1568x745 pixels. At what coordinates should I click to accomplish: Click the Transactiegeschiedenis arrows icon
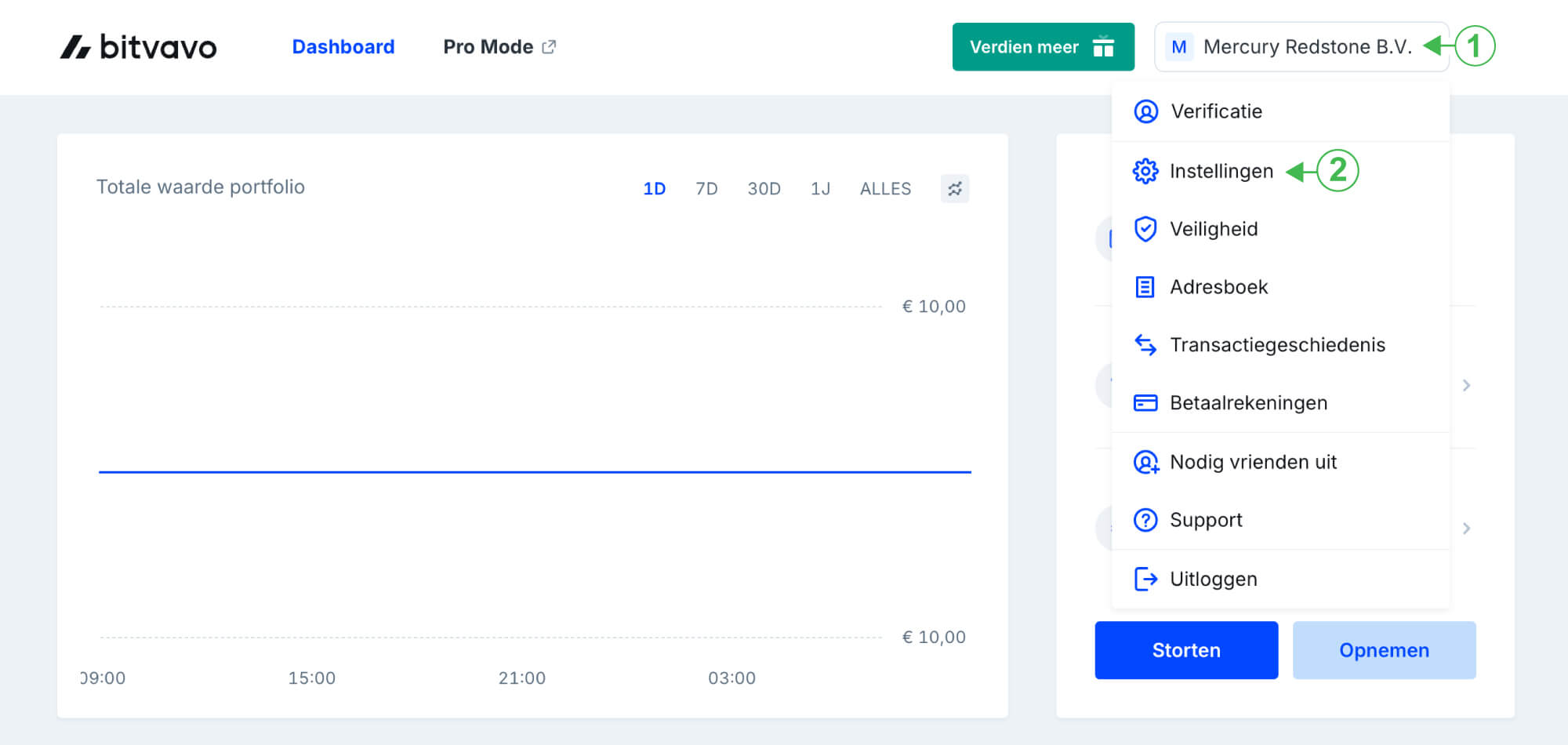(x=1145, y=345)
